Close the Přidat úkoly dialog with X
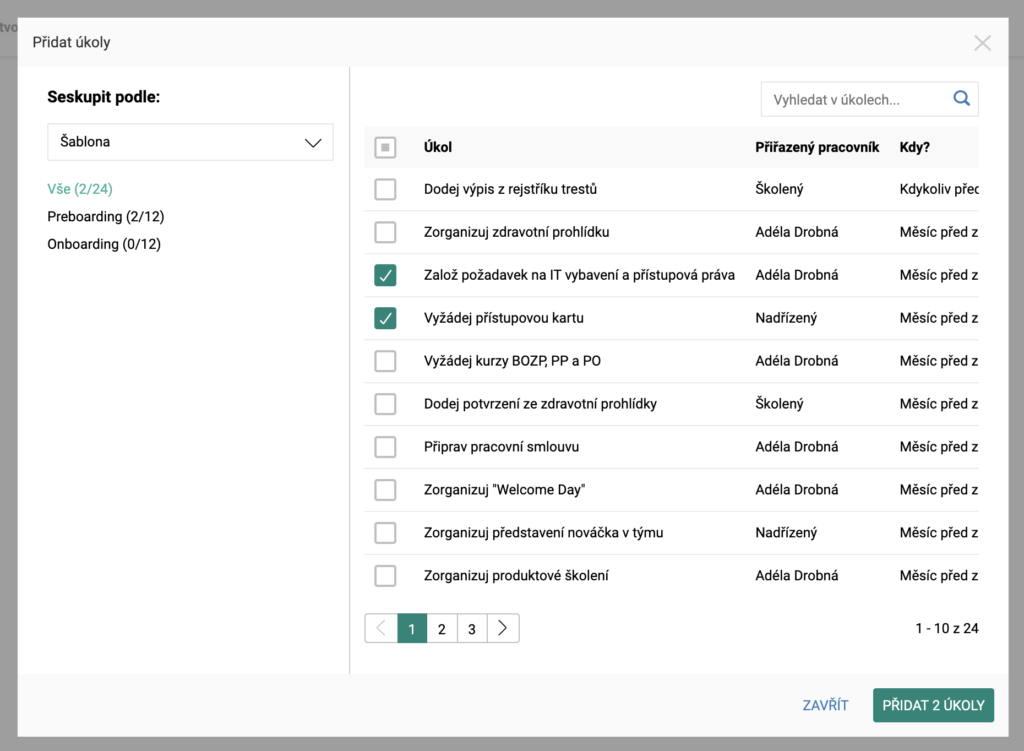This screenshot has height=751, width=1024. (x=982, y=43)
